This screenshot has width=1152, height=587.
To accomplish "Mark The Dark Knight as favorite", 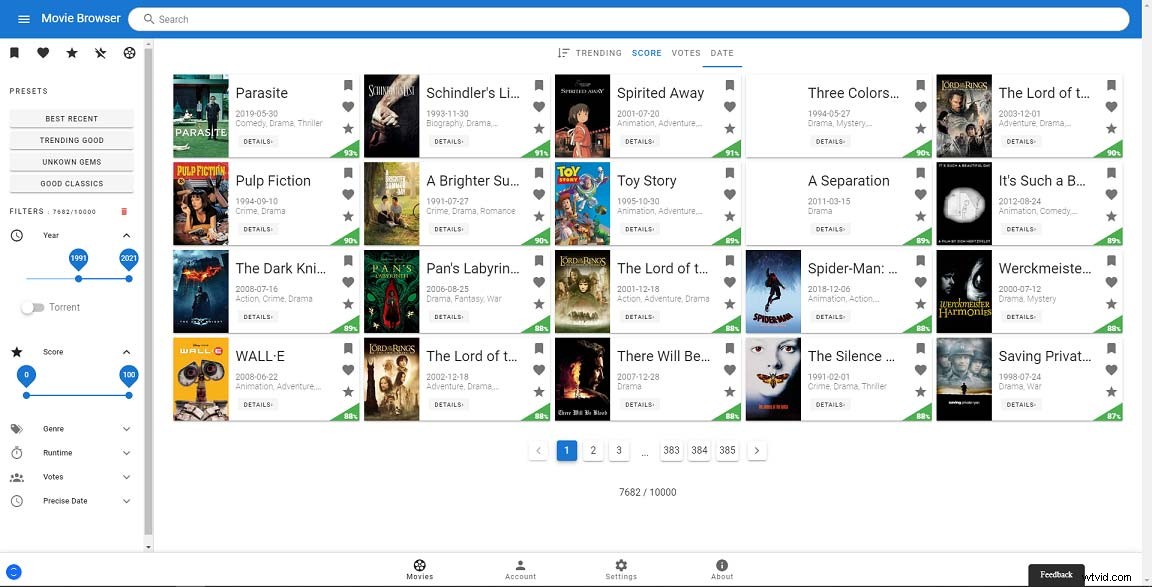I will pos(348,282).
